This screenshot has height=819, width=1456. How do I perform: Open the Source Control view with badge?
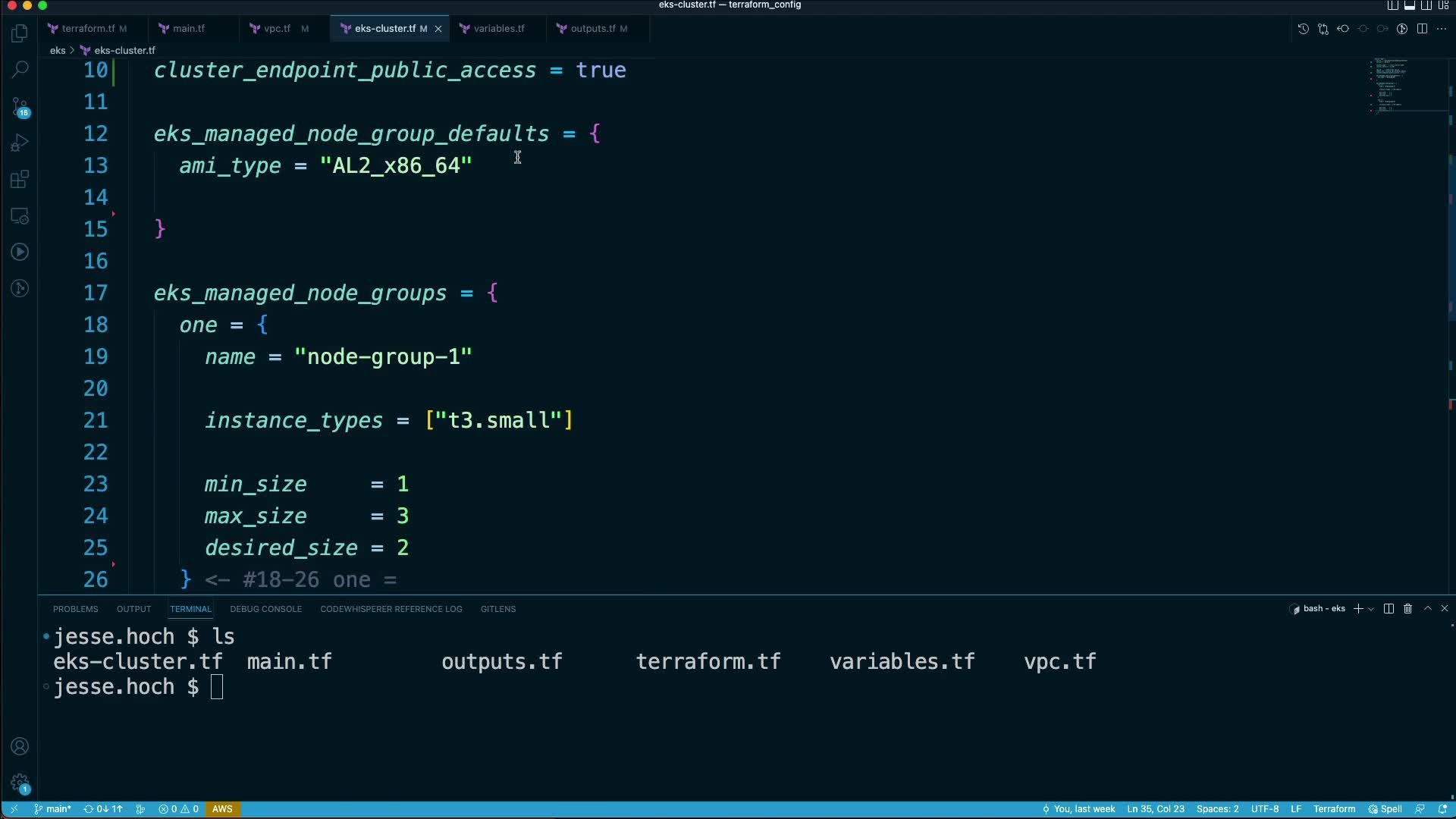pos(20,106)
